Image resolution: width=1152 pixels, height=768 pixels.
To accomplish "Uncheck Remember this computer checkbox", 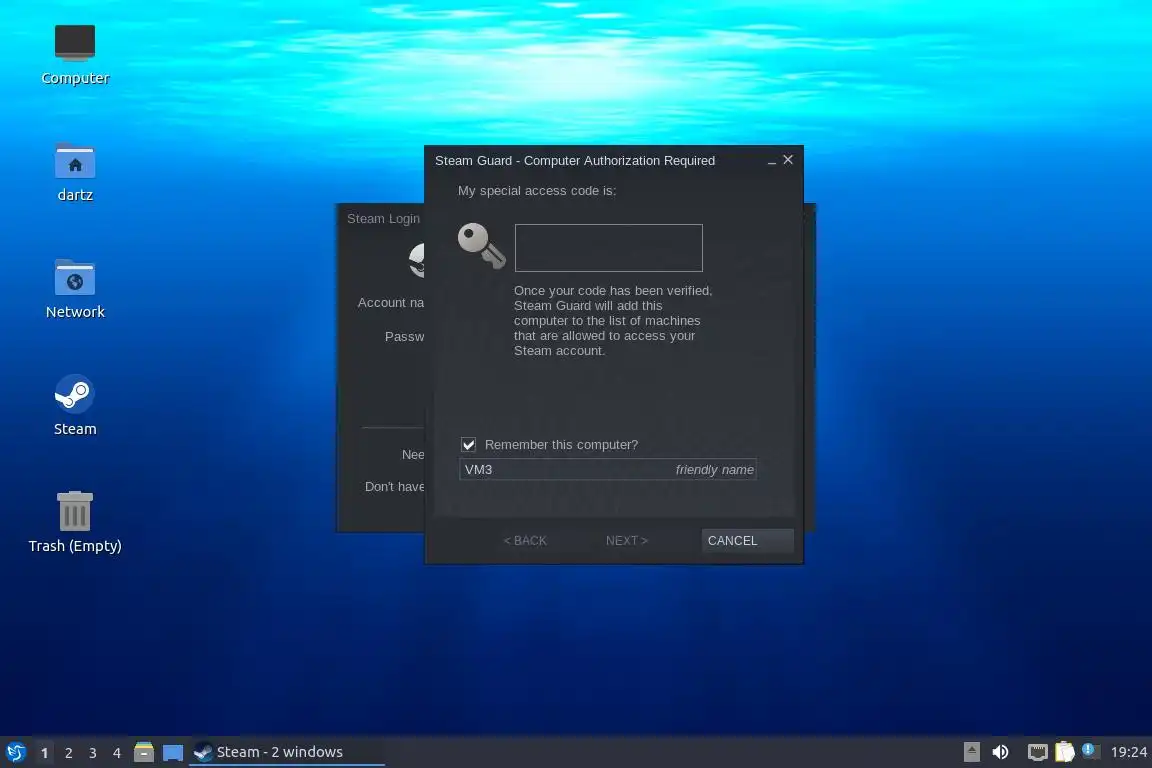I will pos(469,445).
